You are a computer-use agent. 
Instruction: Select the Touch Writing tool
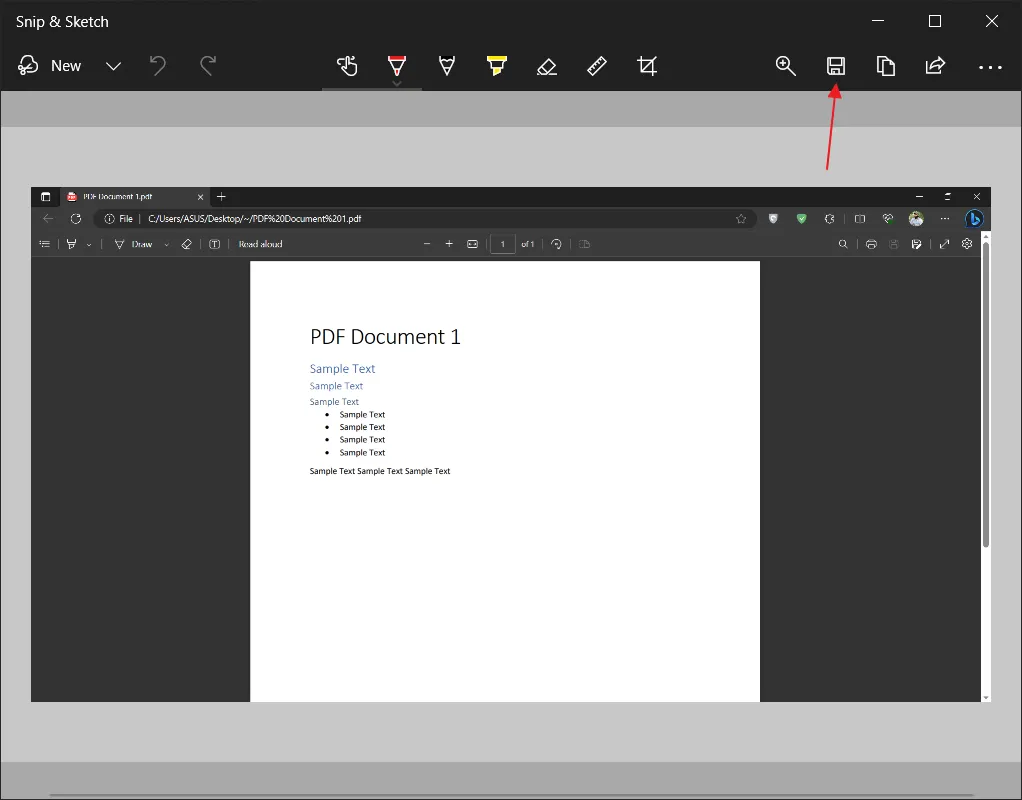click(x=347, y=66)
